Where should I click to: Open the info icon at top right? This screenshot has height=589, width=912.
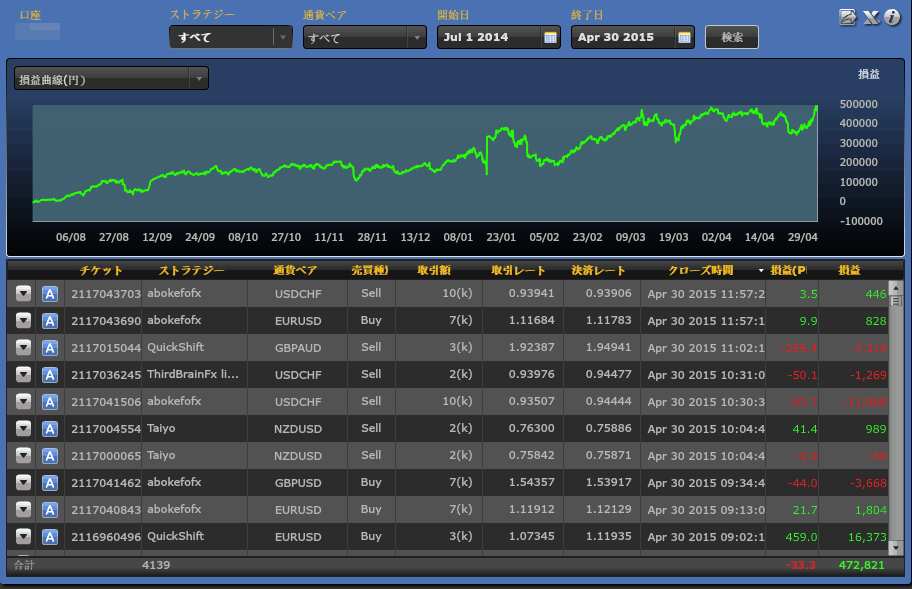pyautogui.click(x=892, y=17)
